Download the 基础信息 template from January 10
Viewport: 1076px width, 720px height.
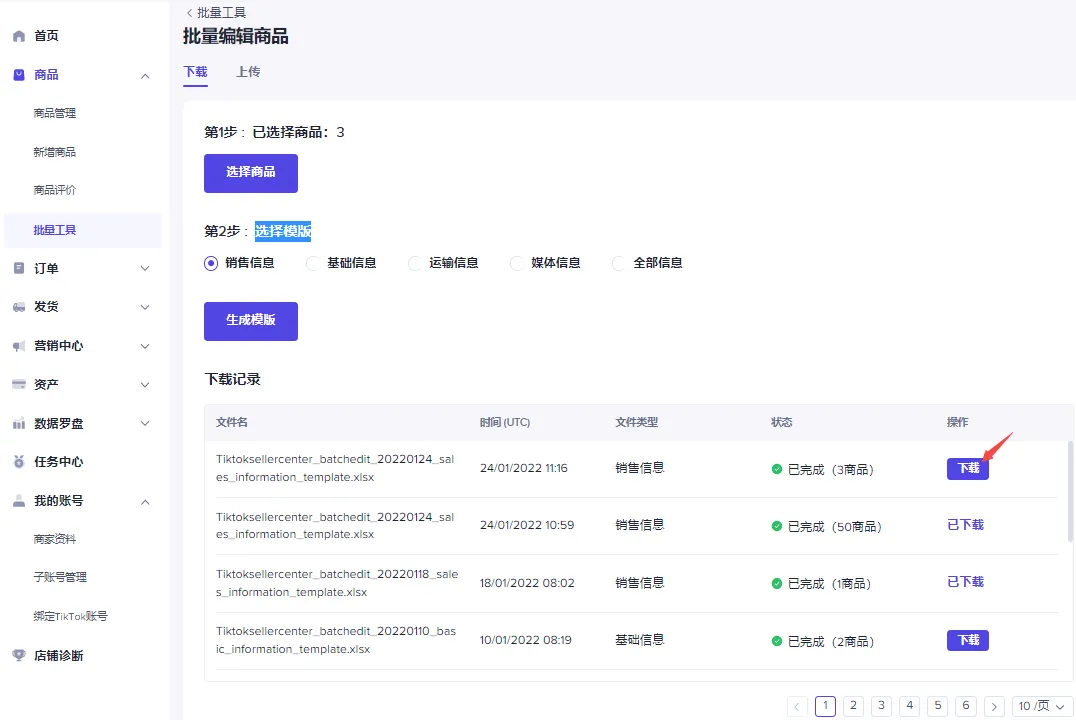click(x=967, y=640)
